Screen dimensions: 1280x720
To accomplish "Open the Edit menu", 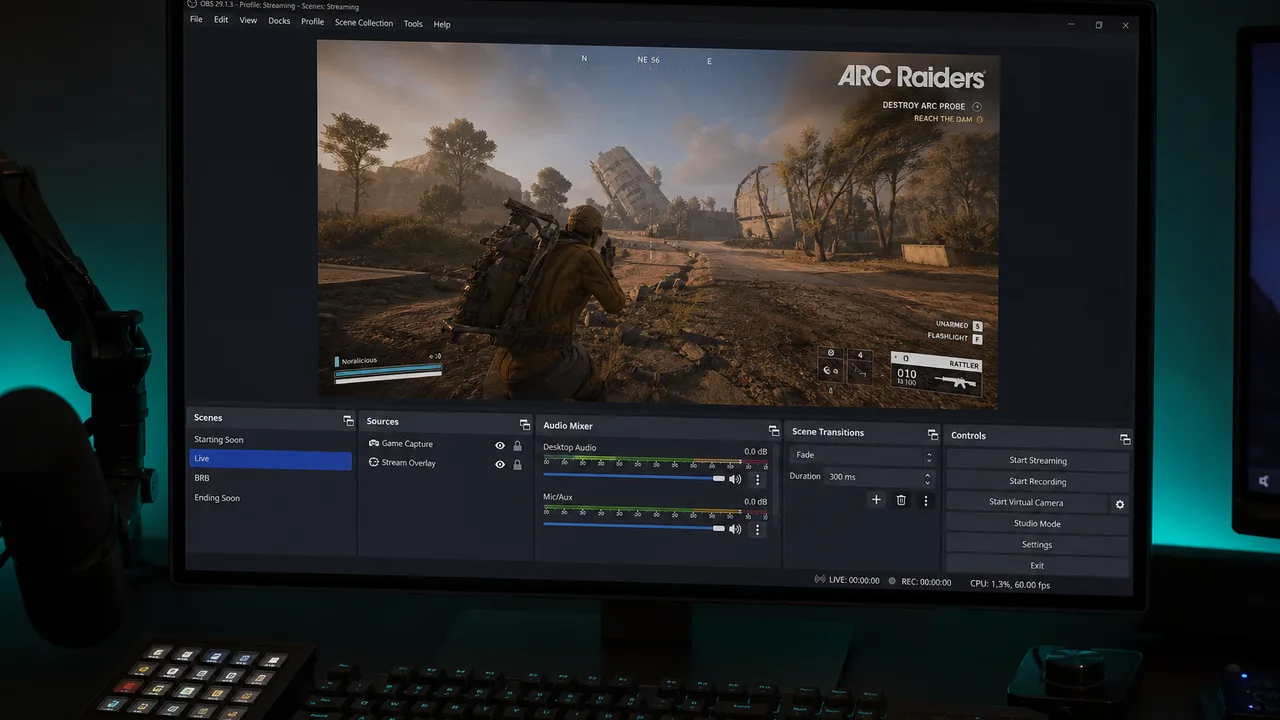I will coord(221,20).
